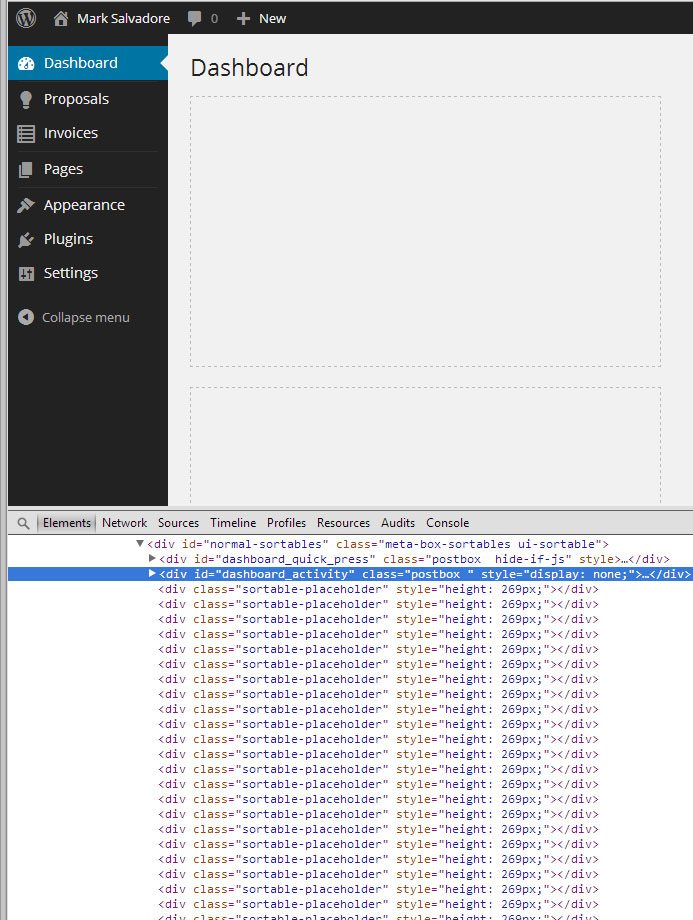
Task: Click the Plugins plug icon
Action: coord(26,239)
